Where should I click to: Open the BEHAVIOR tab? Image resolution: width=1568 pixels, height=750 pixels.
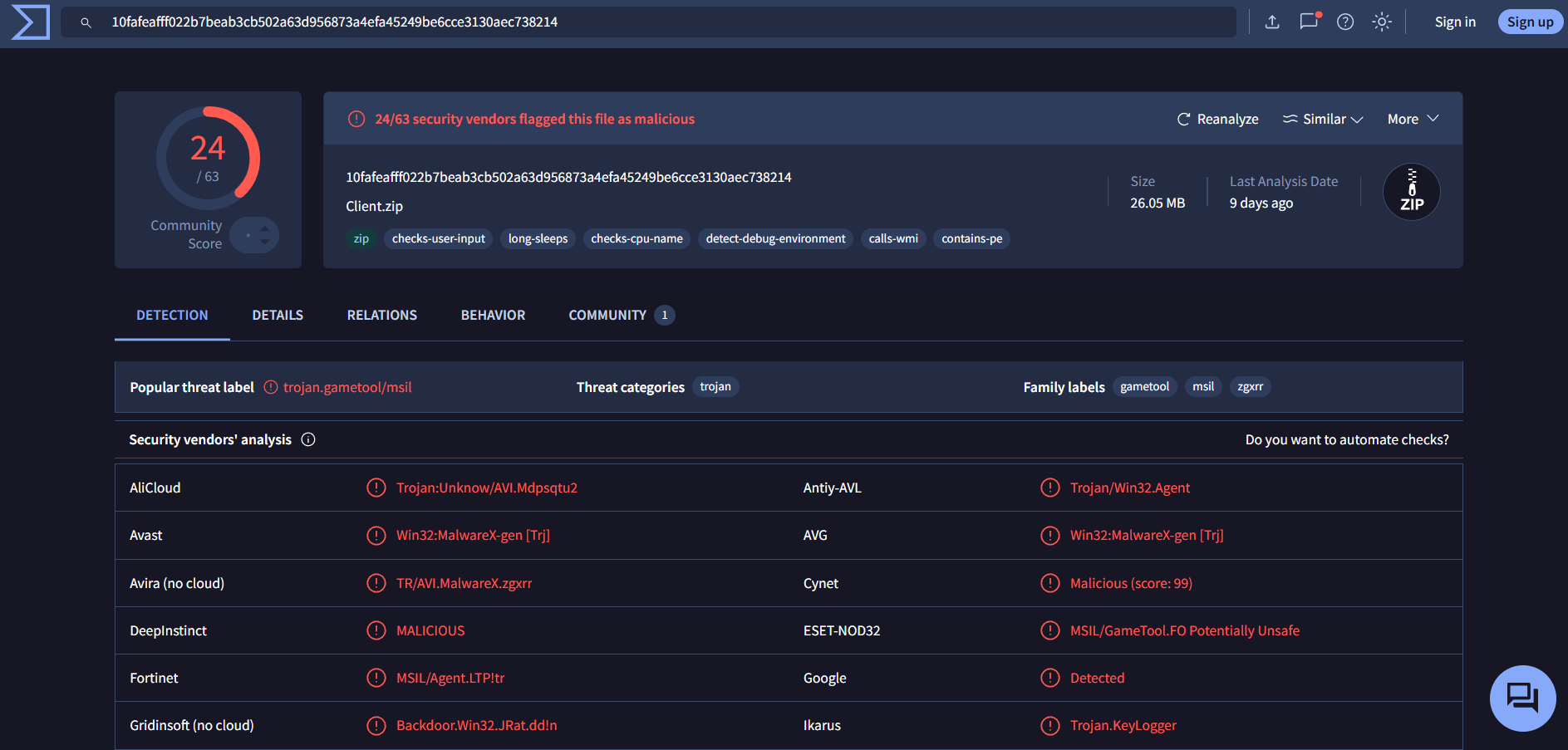pos(493,316)
